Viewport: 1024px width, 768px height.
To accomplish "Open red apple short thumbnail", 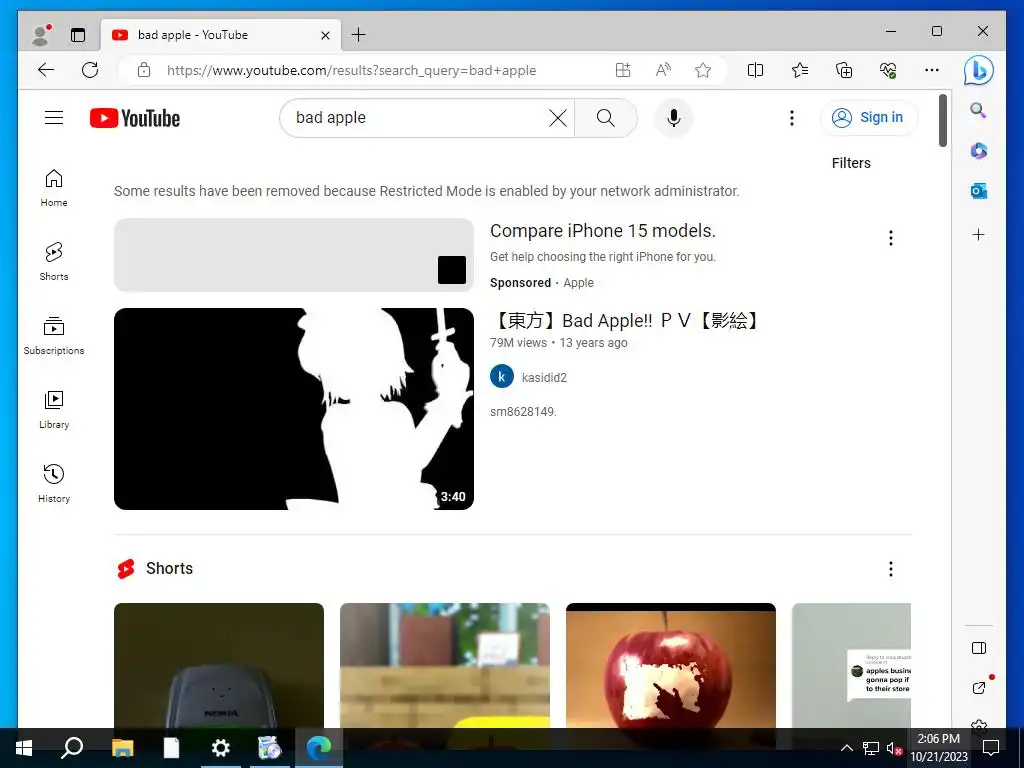I will tap(671, 665).
